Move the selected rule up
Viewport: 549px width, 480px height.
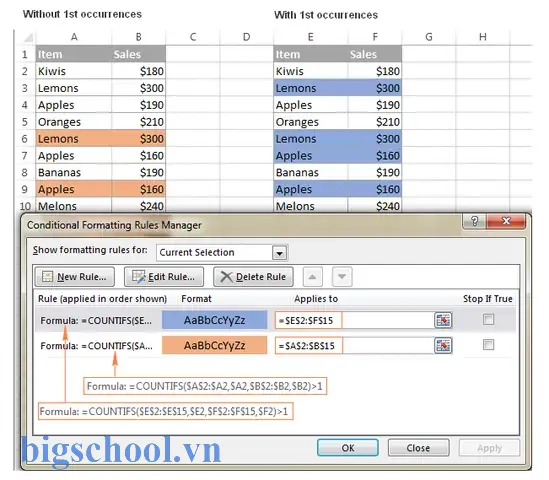(x=312, y=277)
